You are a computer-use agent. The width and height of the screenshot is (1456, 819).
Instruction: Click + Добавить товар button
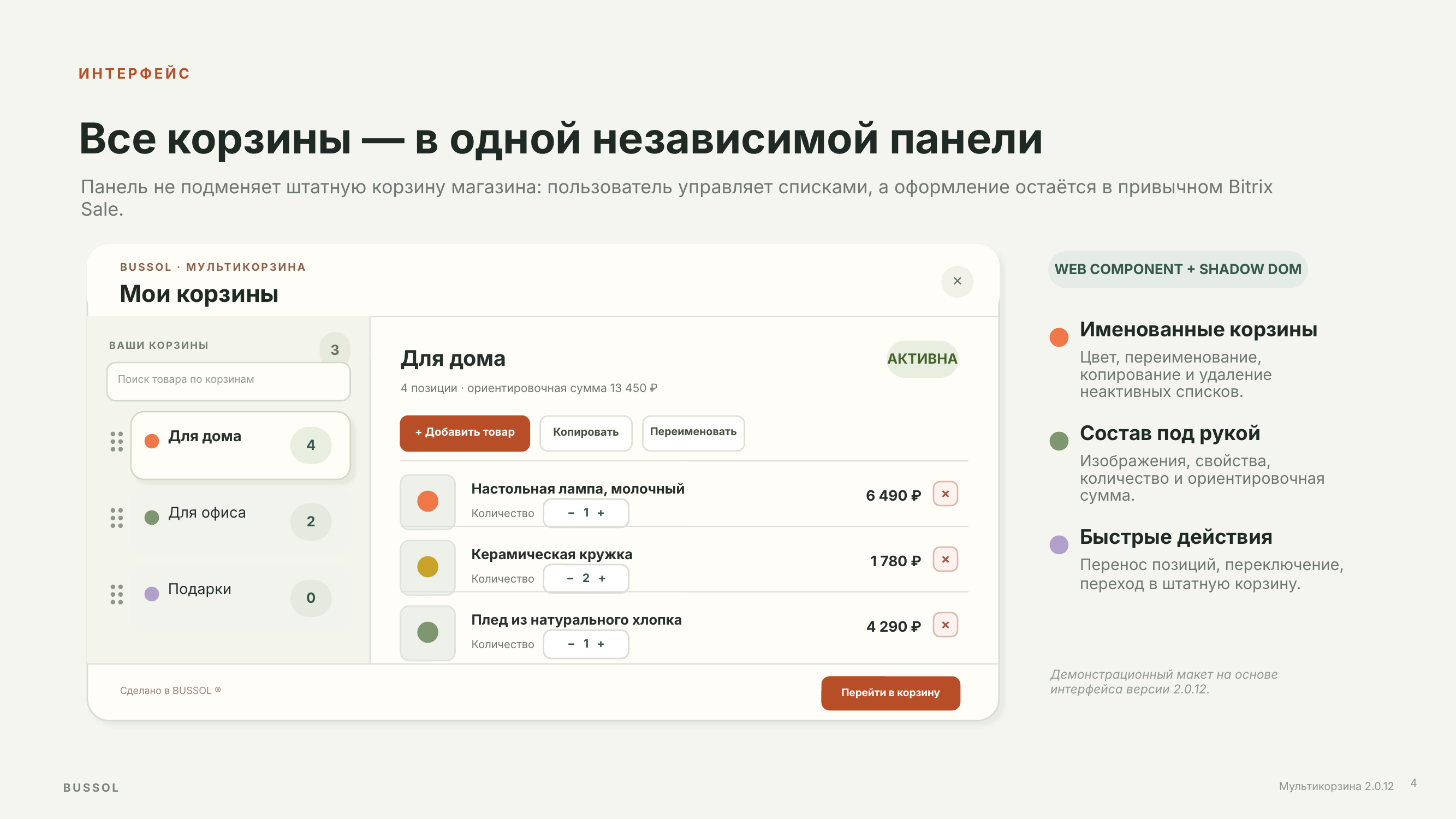(465, 433)
